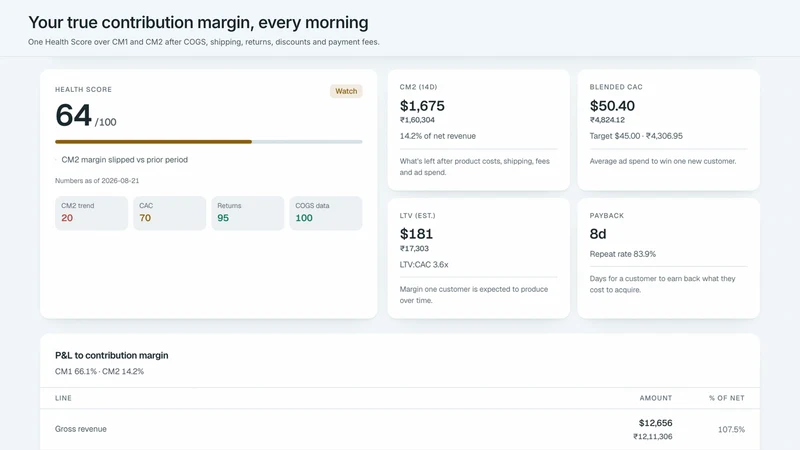Screen dimensions: 800x450
Task: Click the % OF NET column header
Action: coord(727,398)
